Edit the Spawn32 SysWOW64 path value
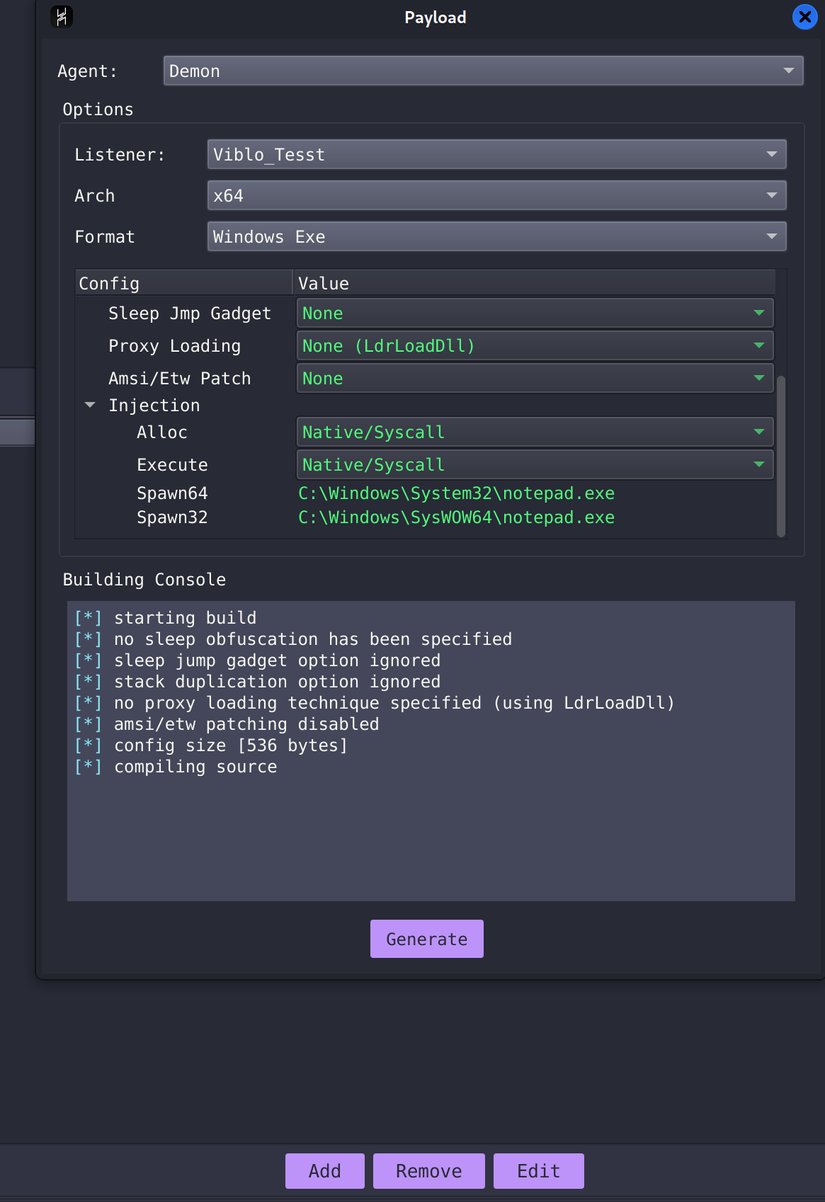This screenshot has width=825, height=1202. (x=457, y=518)
